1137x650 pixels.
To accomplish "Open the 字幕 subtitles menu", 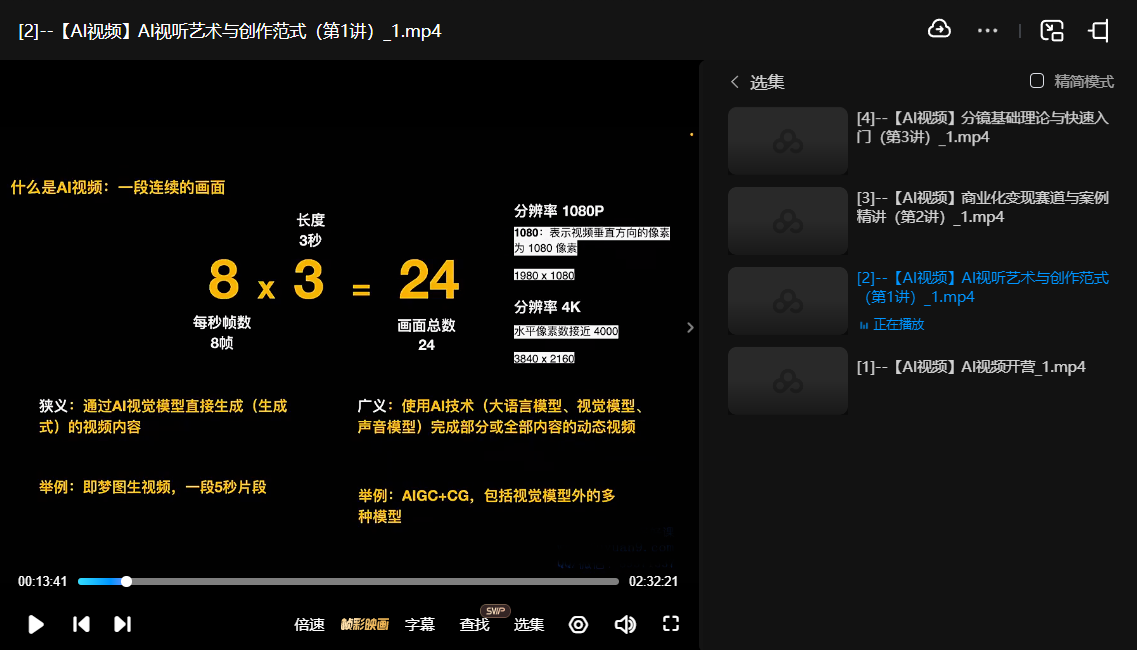I will pos(420,625).
